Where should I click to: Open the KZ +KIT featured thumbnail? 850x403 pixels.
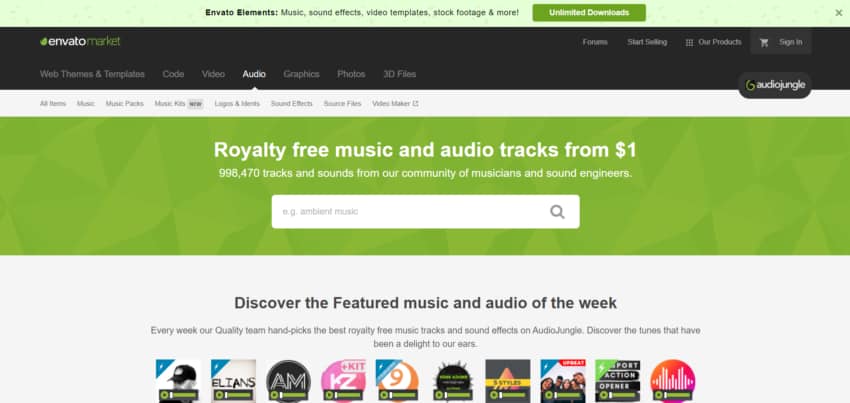pos(343,381)
